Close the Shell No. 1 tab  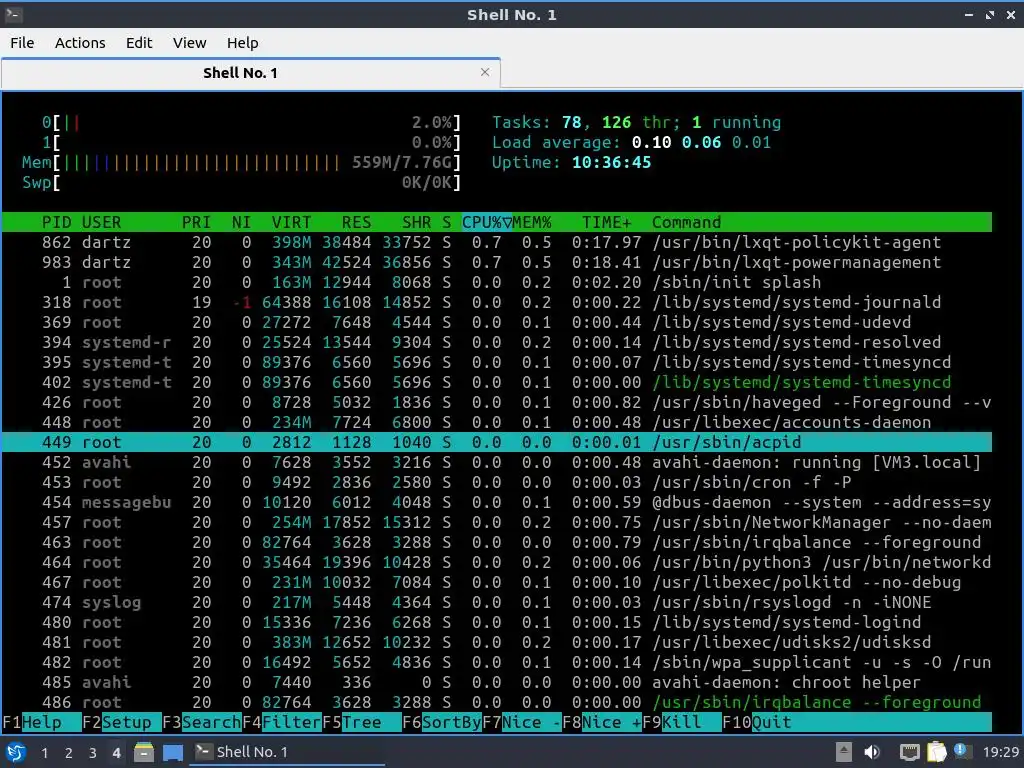pos(485,72)
